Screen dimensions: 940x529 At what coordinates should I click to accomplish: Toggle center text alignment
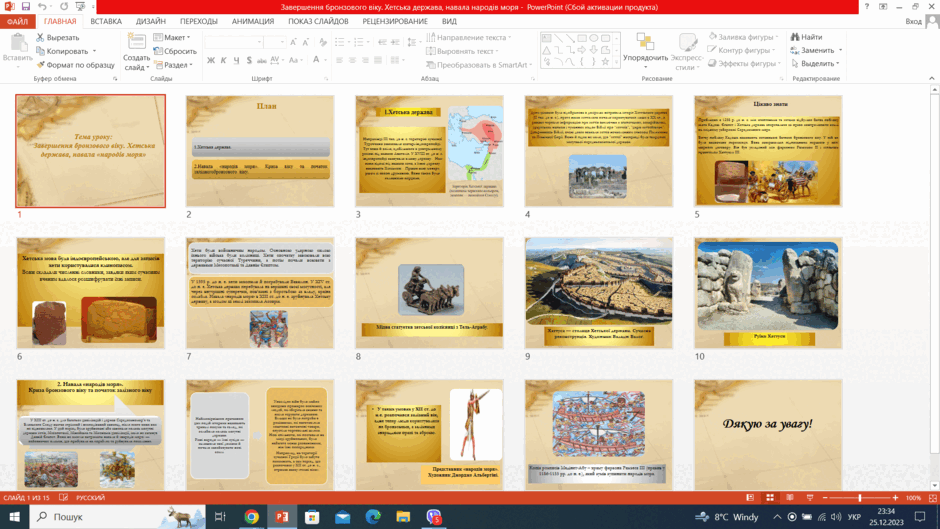(x=352, y=60)
